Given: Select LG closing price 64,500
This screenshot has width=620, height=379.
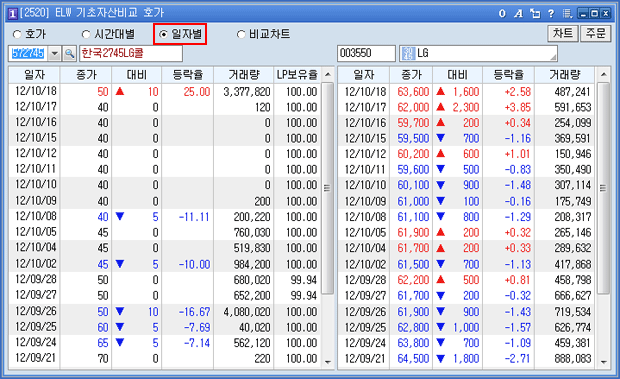Looking at the screenshot, I should (411, 359).
